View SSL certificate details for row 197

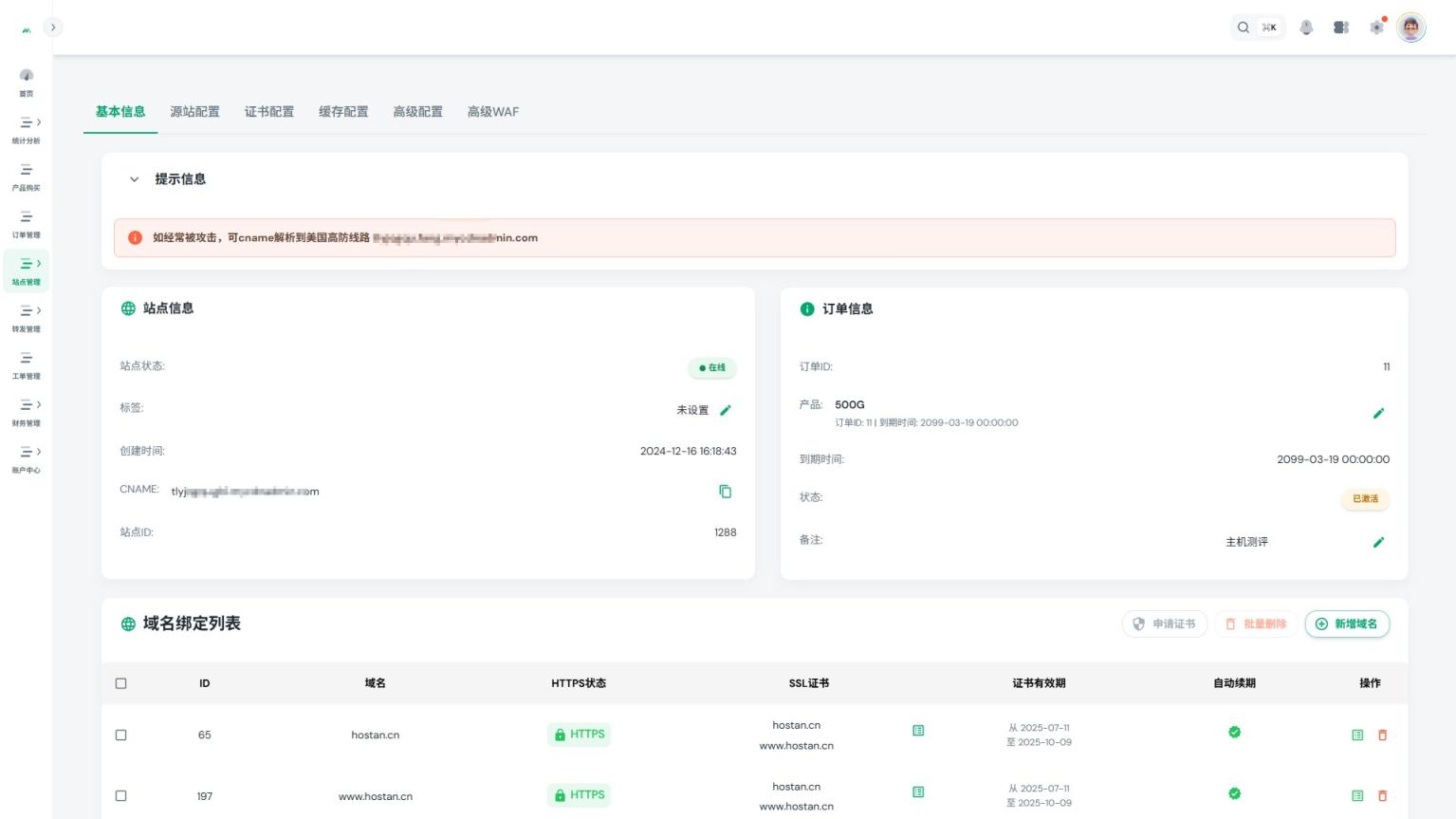[917, 791]
